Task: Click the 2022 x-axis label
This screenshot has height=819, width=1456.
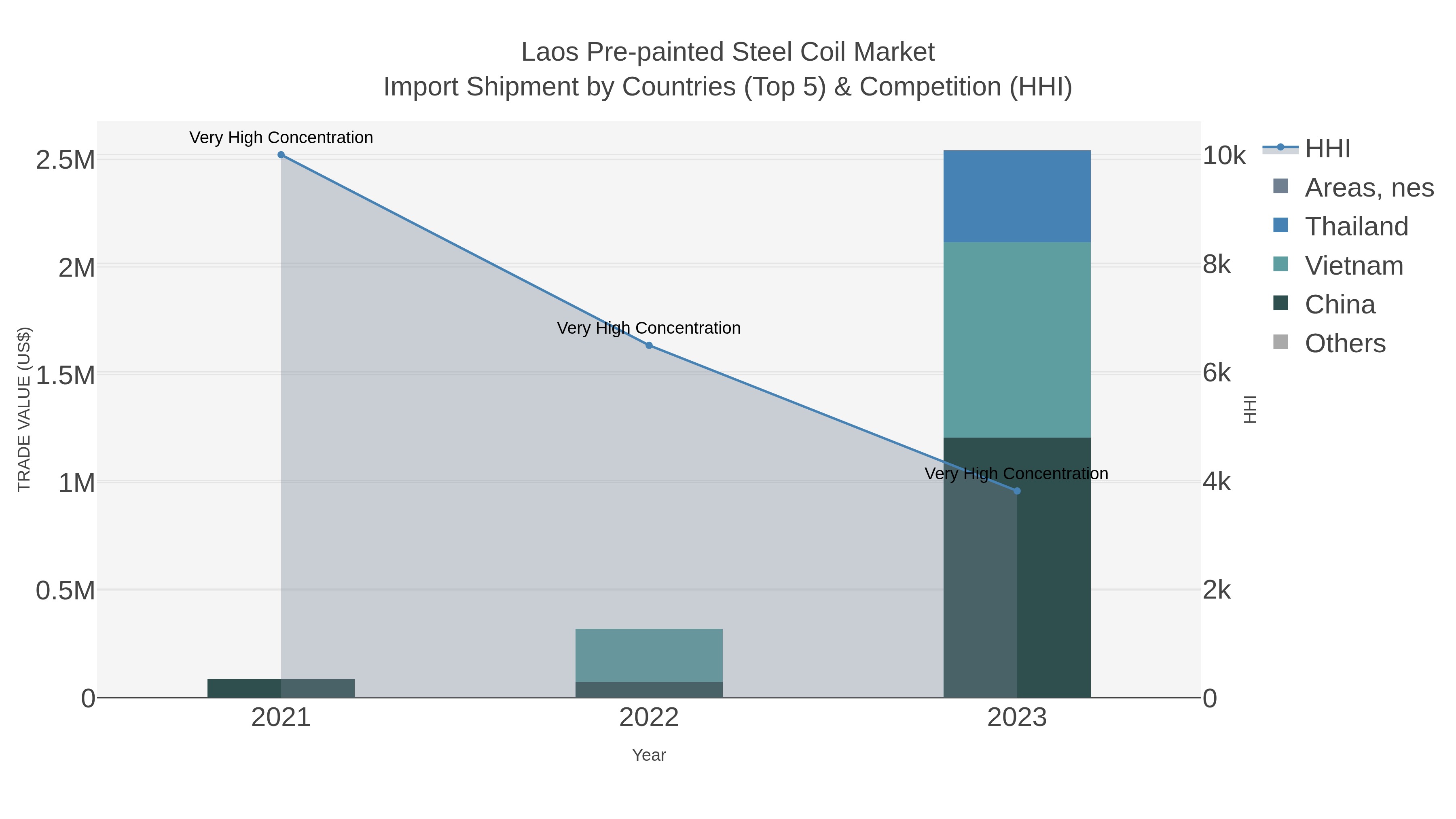Action: point(649,718)
